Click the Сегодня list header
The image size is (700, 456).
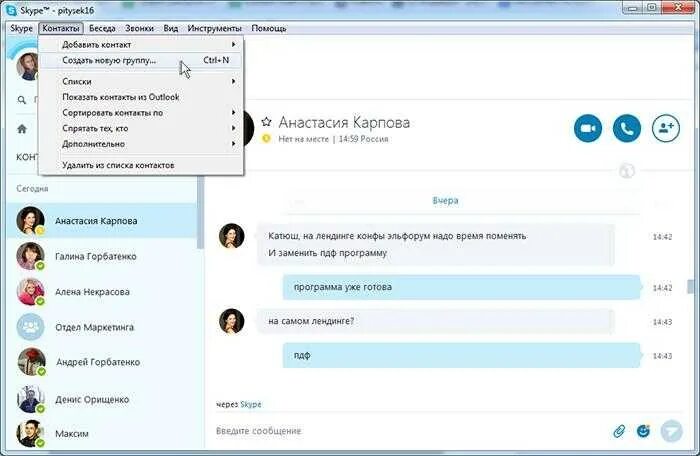point(32,188)
